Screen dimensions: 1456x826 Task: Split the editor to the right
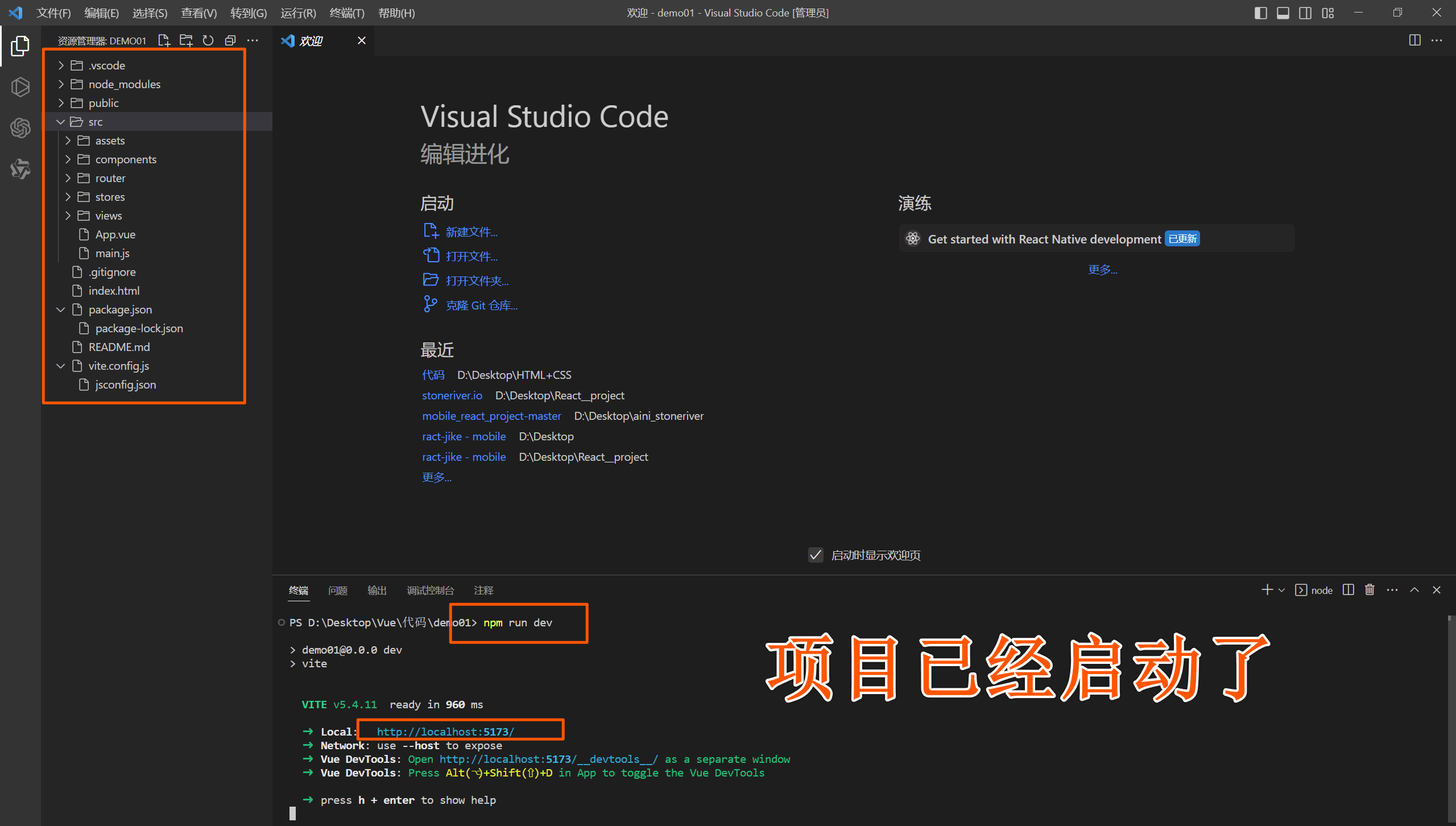pos(1414,40)
